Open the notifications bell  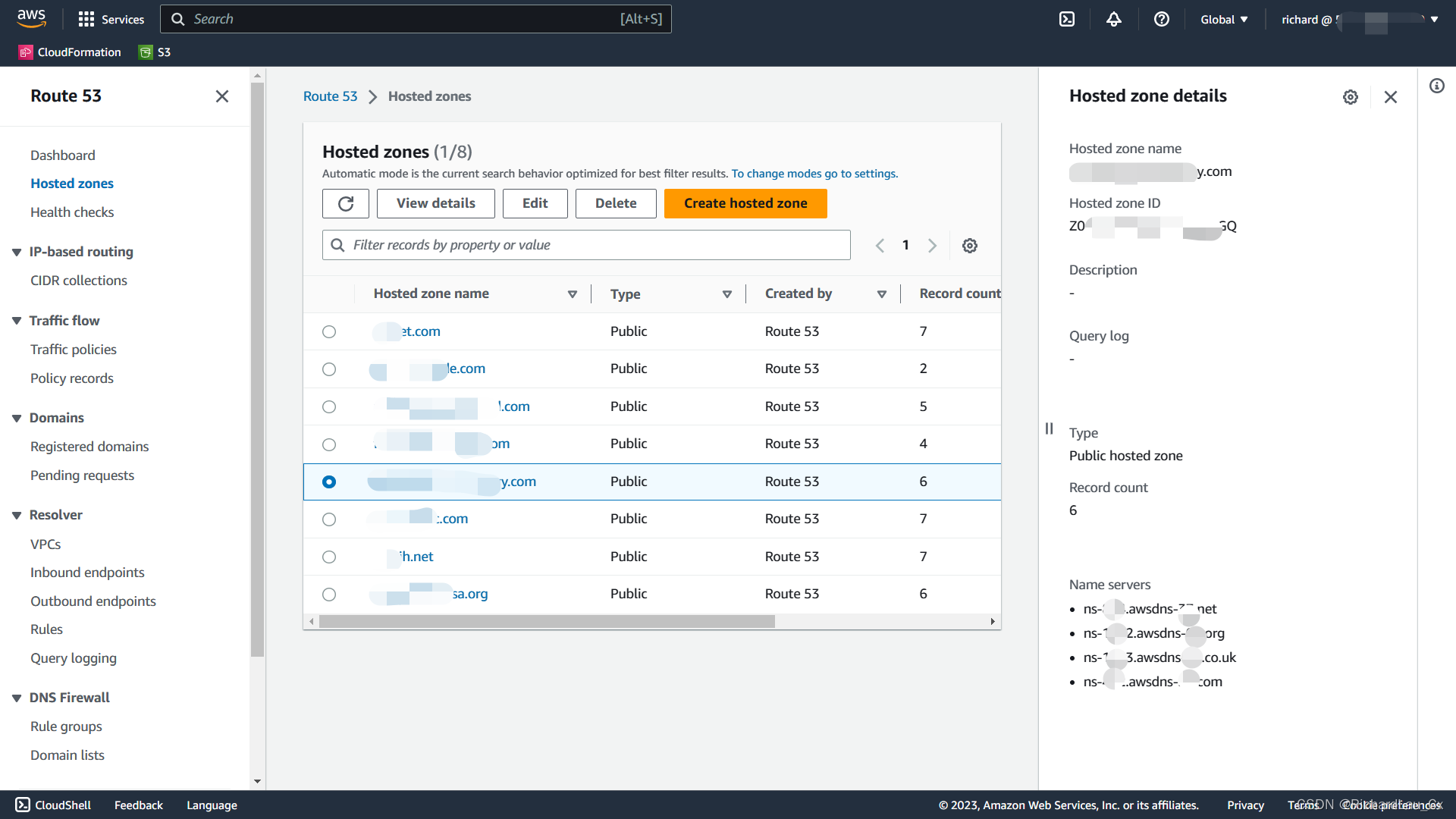(1114, 19)
